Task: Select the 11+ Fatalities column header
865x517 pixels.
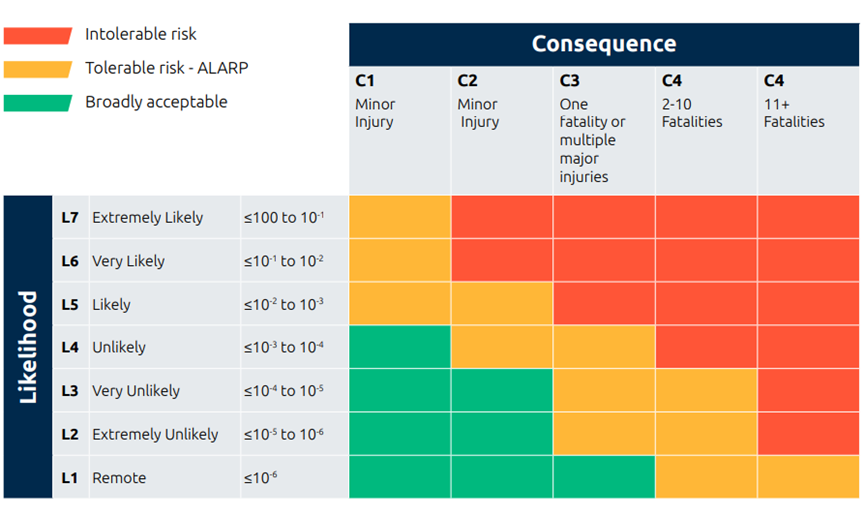Action: click(x=808, y=131)
